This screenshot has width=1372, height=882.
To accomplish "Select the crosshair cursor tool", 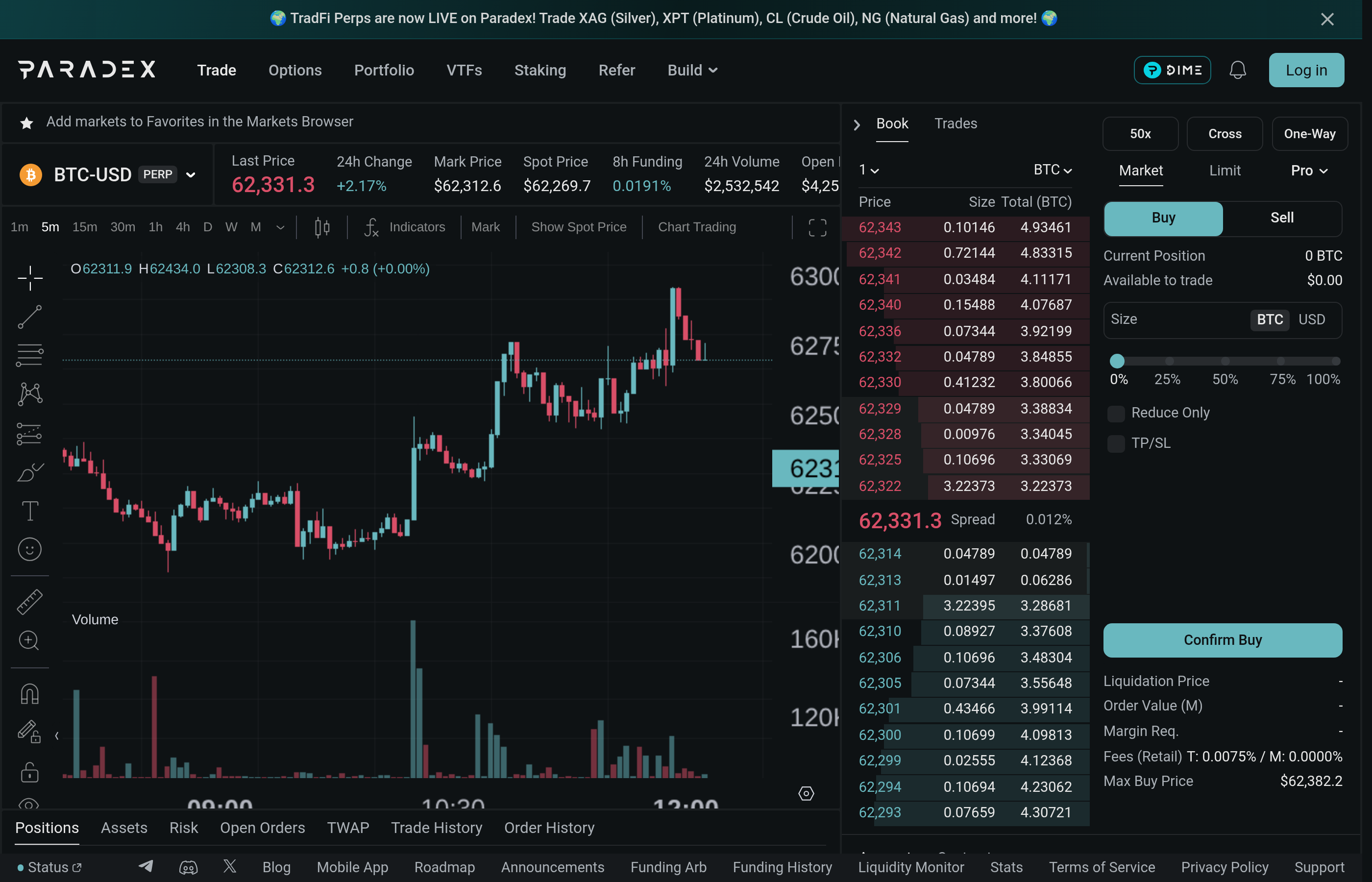I will pos(30,278).
